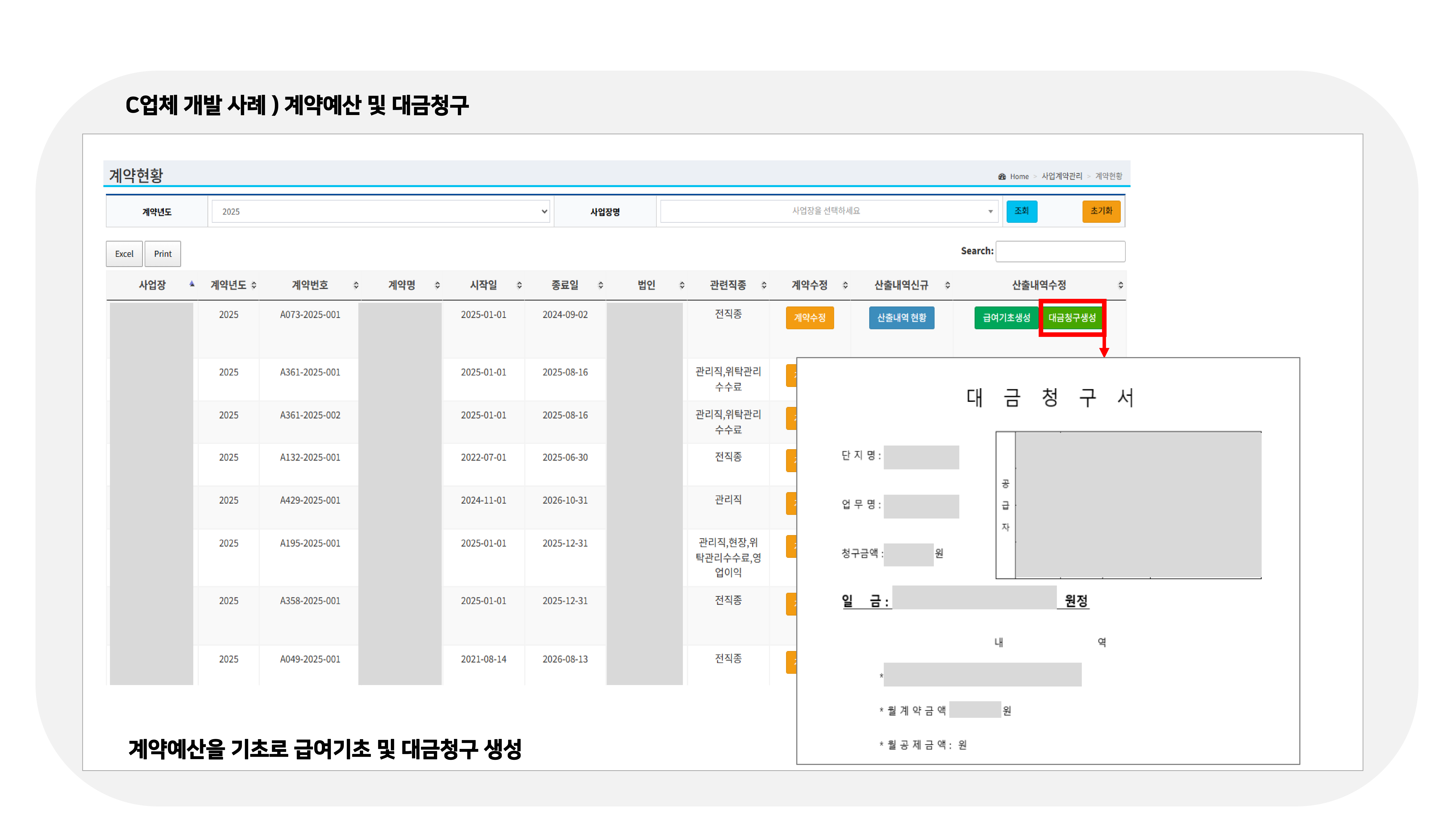Image resolution: width=1456 pixels, height=819 pixels.
Task: Select contract number A049-2025-001
Action: [310, 660]
